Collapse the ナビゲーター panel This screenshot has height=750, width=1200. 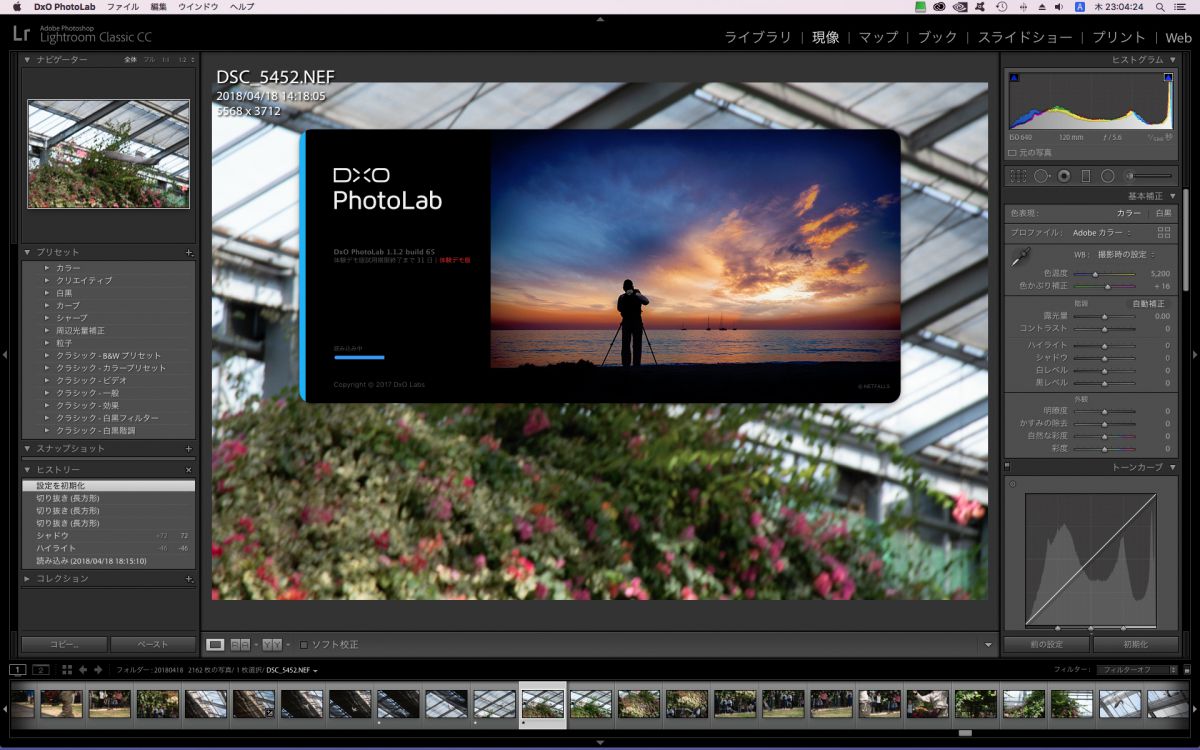(x=28, y=60)
